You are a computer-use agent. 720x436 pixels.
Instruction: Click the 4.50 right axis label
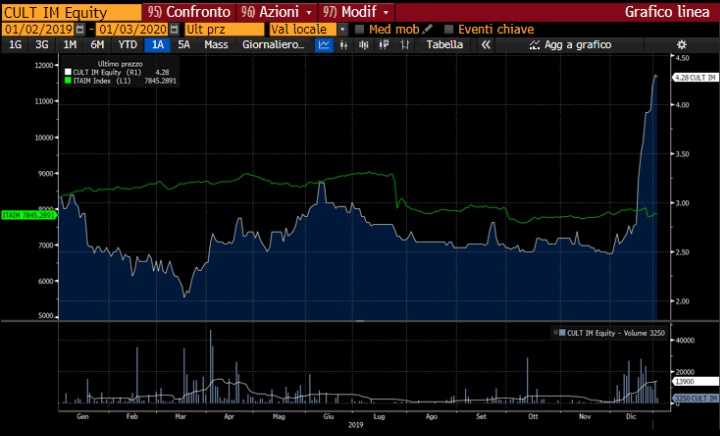click(682, 58)
